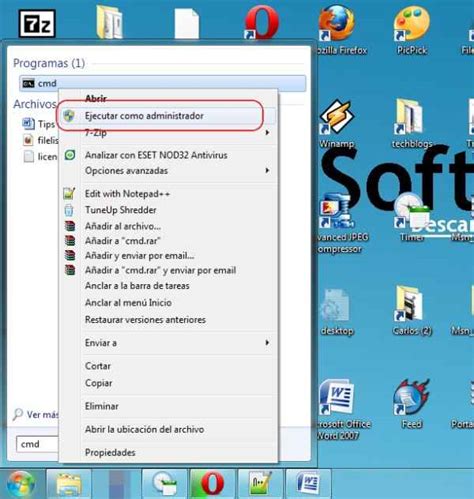Select TuneUp Shredder entry
474x499 pixels.
click(x=121, y=210)
